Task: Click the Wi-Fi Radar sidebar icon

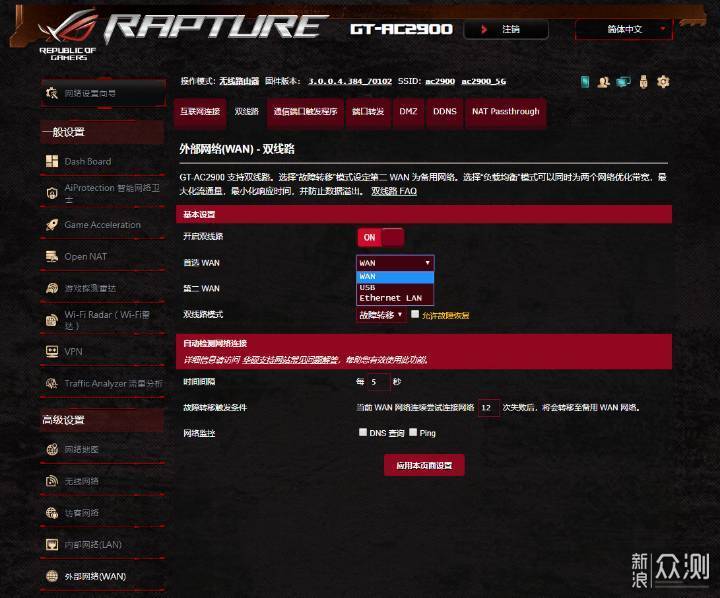Action: (x=52, y=320)
